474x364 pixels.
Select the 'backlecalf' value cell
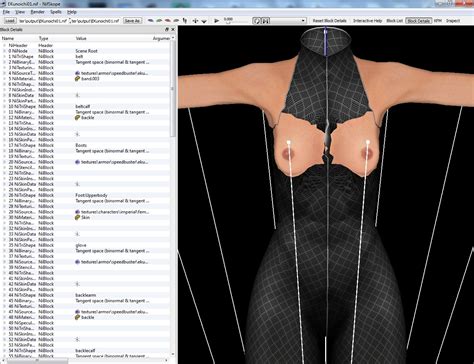[x=85, y=351]
